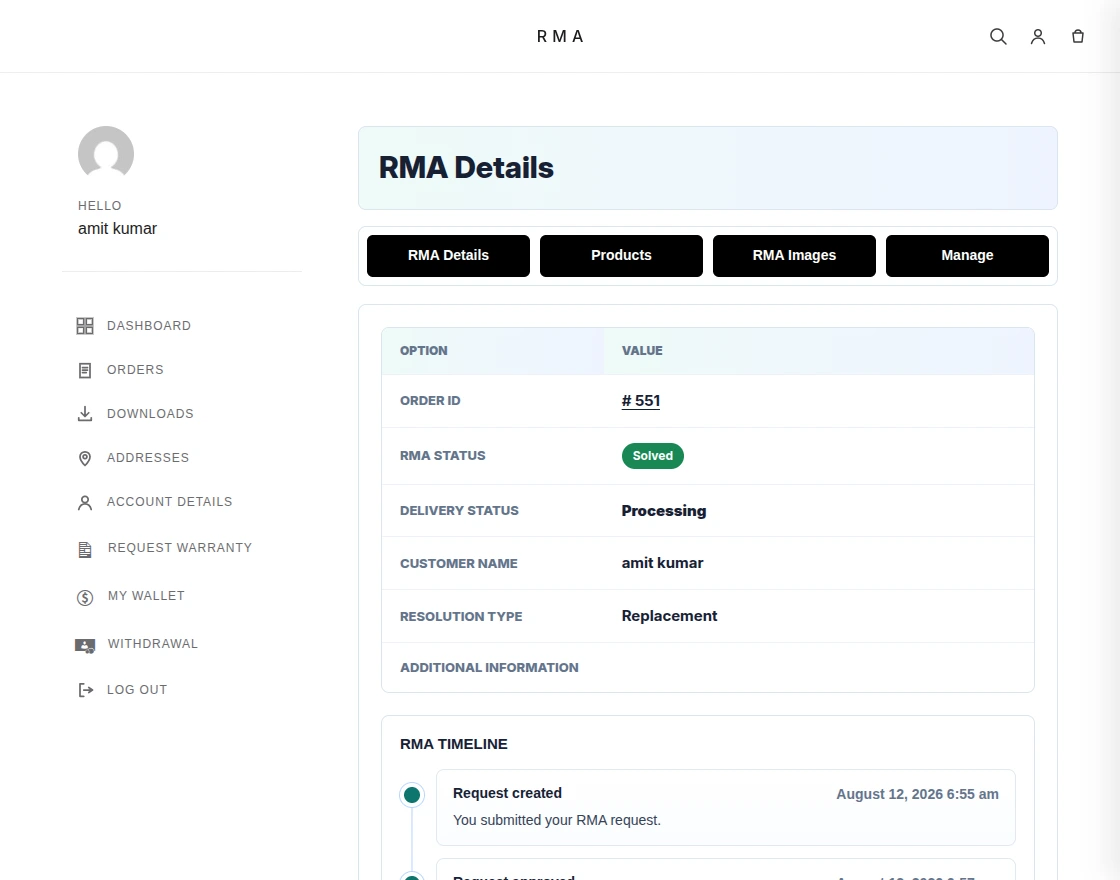Click the Addresses location pin icon
The image size is (1120, 880).
85,458
